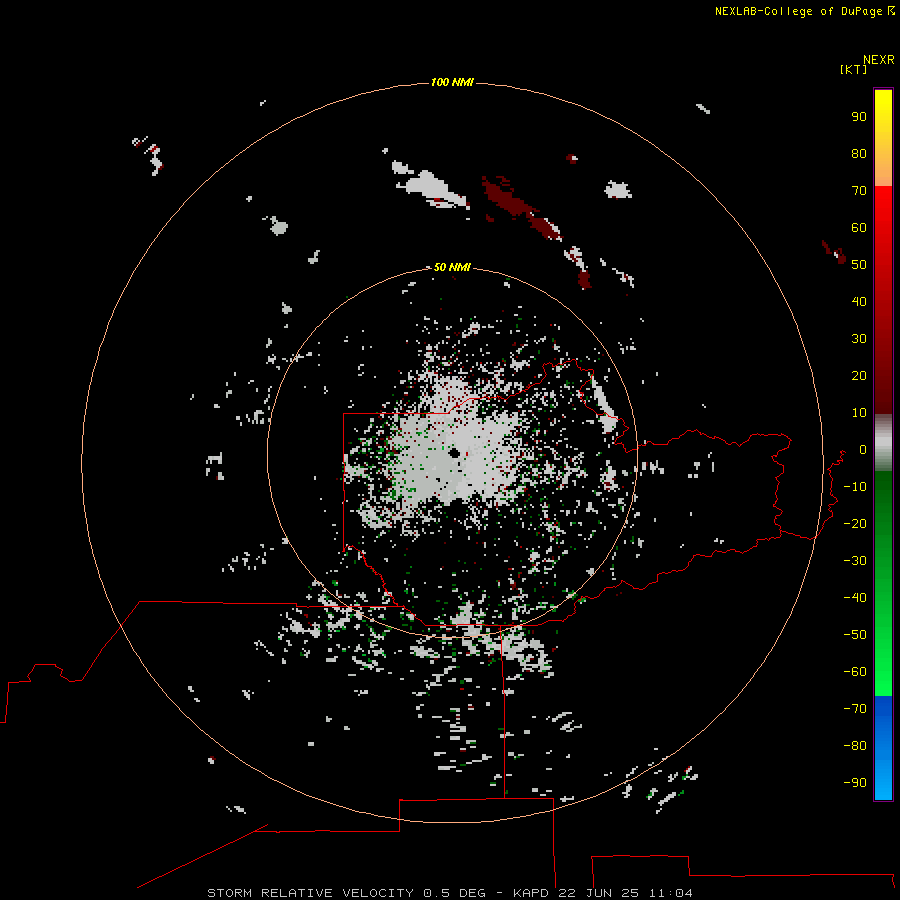Click the gray zero-velocity segment of the color bar
The height and width of the screenshot is (900, 900).
tap(883, 443)
